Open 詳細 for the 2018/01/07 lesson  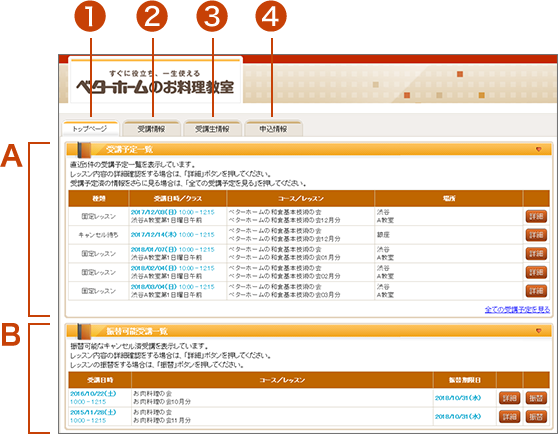[x=536, y=254]
